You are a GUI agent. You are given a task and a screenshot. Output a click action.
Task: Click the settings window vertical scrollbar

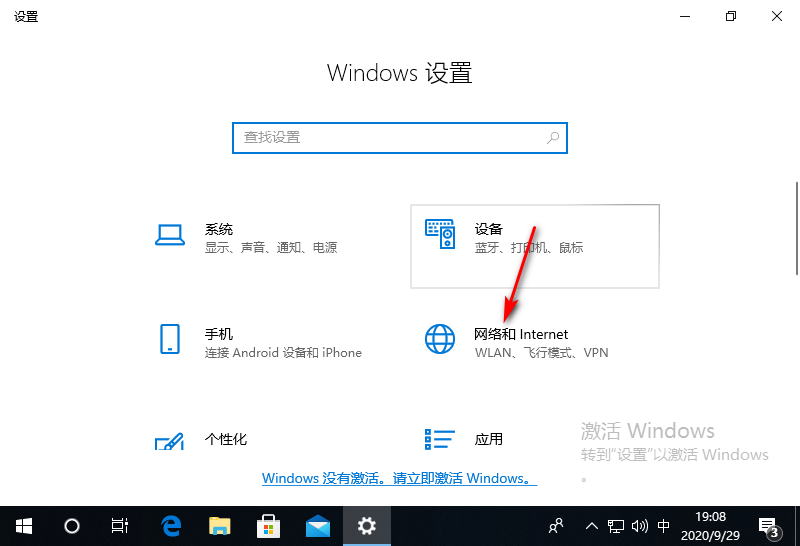796,228
